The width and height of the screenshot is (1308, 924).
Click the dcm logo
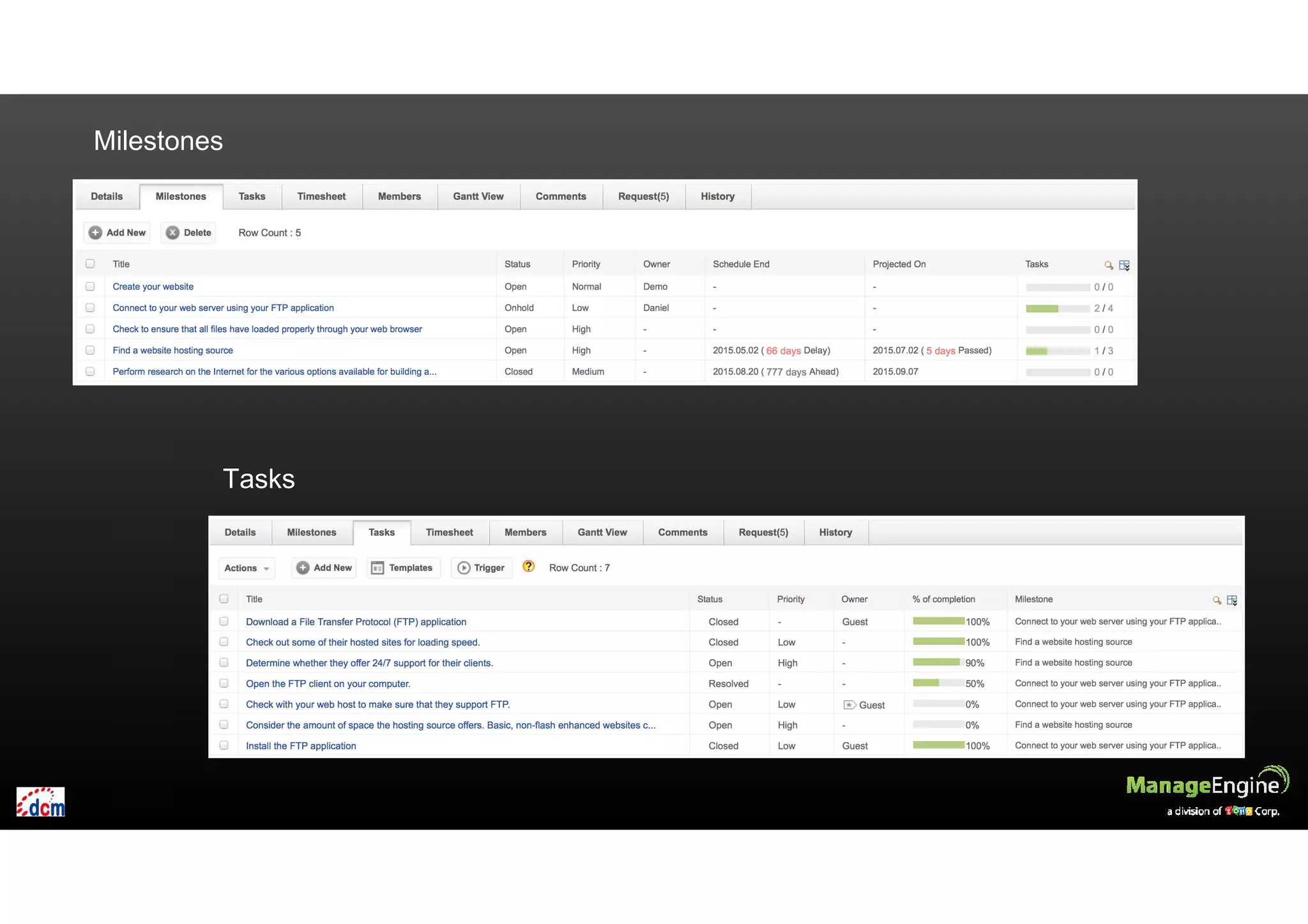(x=41, y=802)
